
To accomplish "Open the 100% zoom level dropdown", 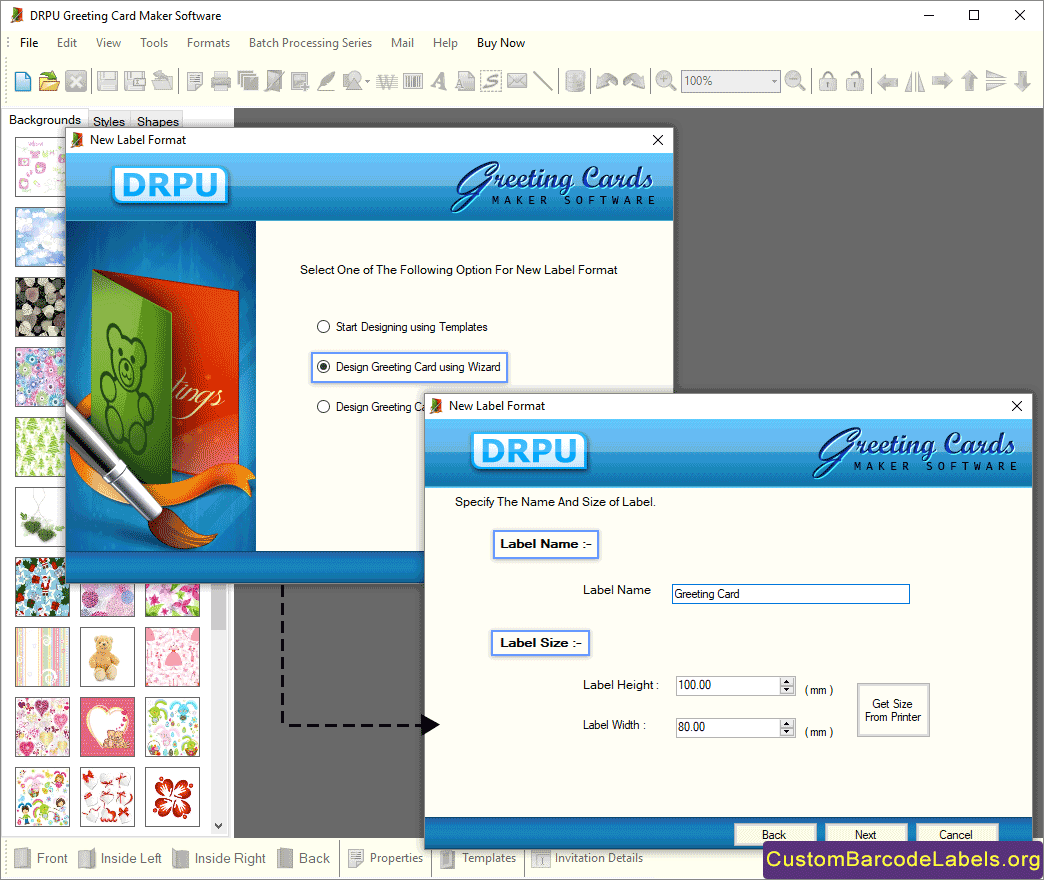I will [774, 81].
